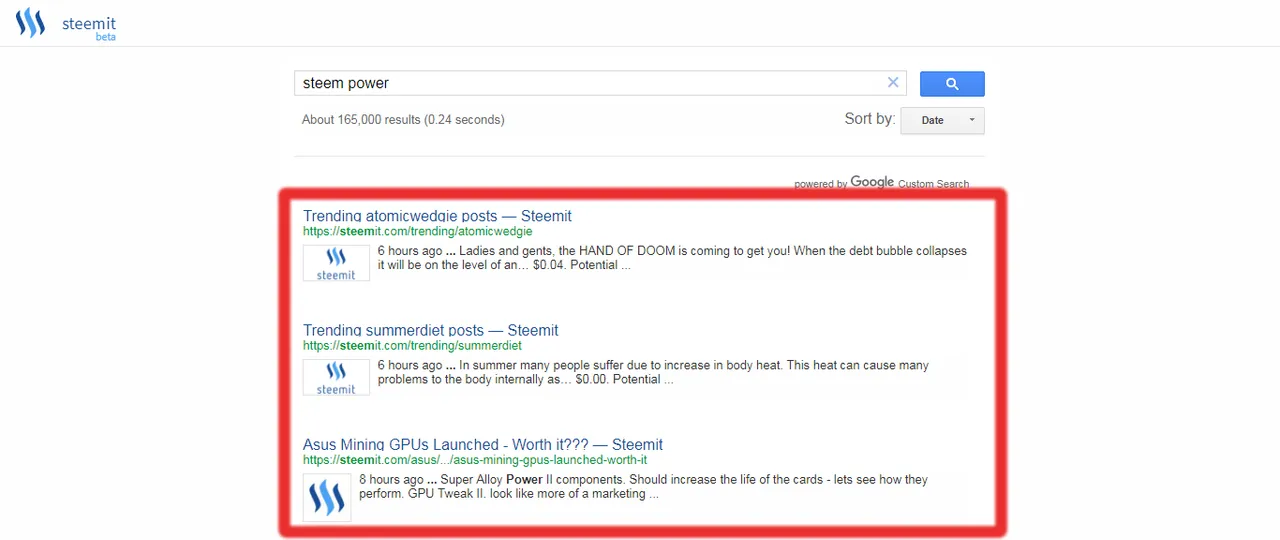The image size is (1280, 540).
Task: Click the Steemit logo icon
Action: [x=31, y=23]
